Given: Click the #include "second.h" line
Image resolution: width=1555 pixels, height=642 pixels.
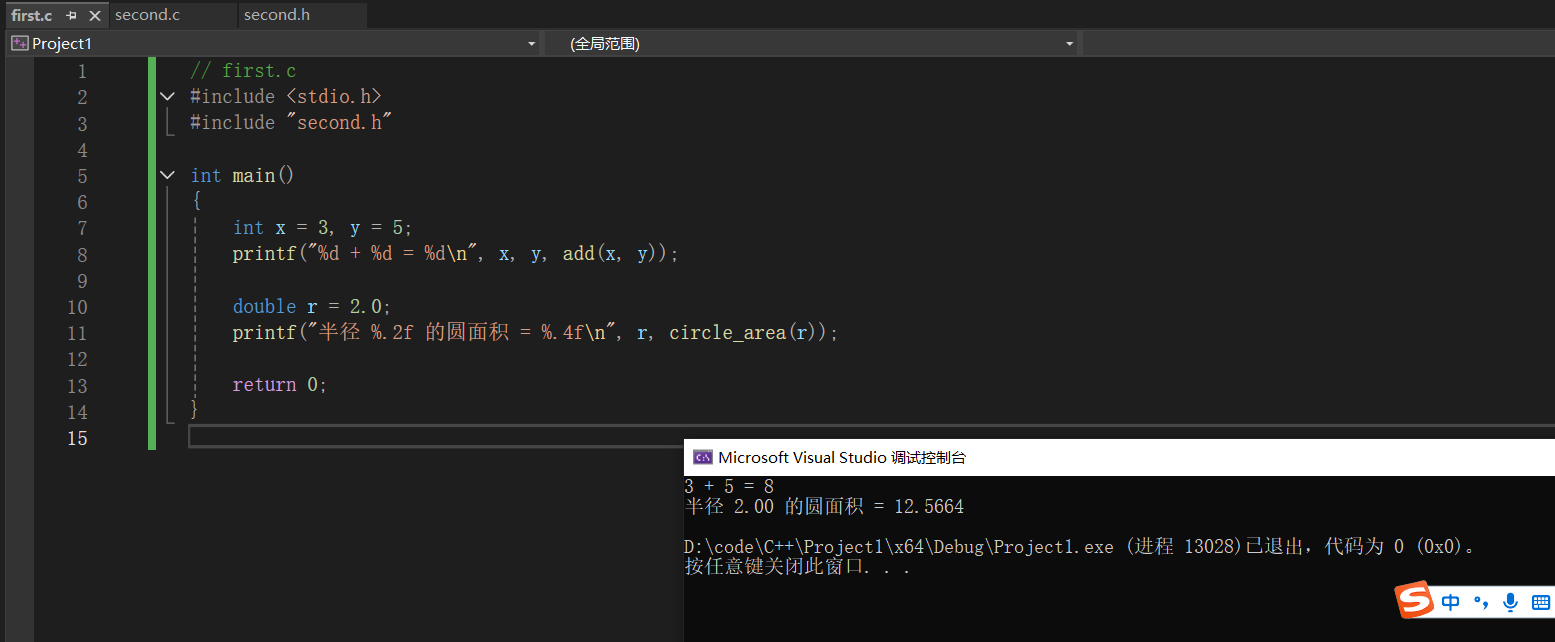Looking at the screenshot, I should click(x=291, y=123).
